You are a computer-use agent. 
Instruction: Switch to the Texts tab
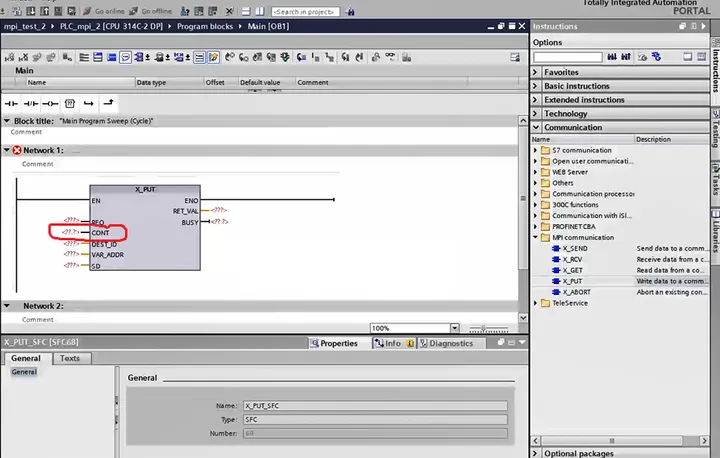[x=70, y=358]
